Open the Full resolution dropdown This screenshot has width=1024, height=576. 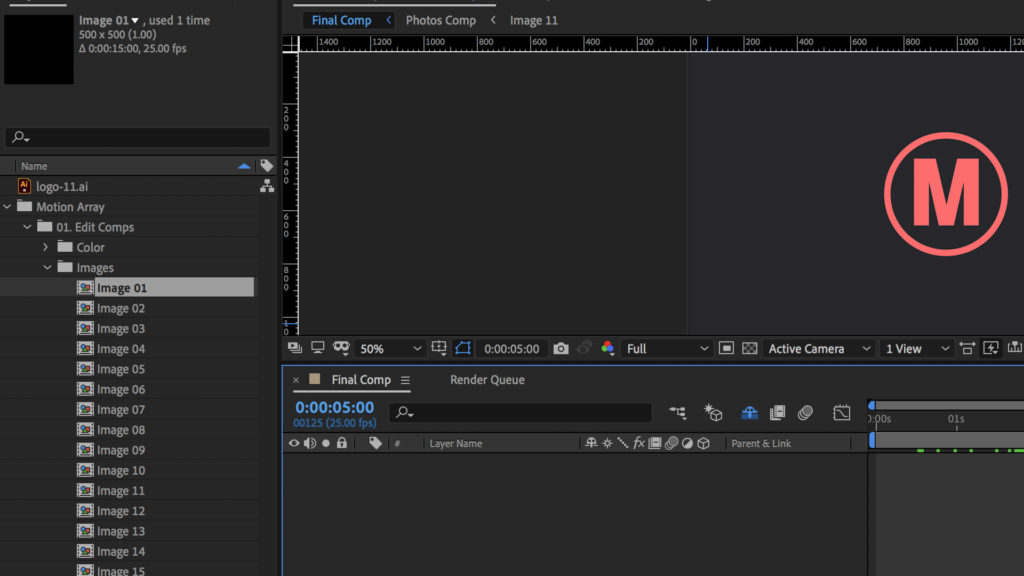666,349
